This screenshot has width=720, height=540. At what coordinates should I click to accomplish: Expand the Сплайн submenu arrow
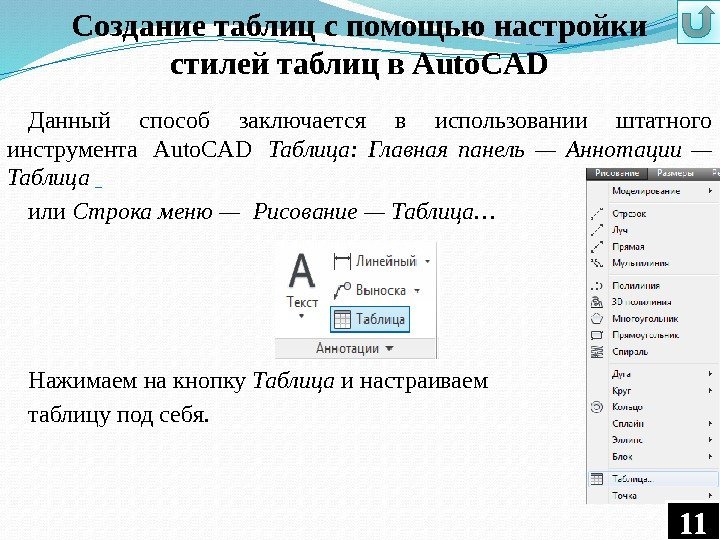tap(711, 423)
